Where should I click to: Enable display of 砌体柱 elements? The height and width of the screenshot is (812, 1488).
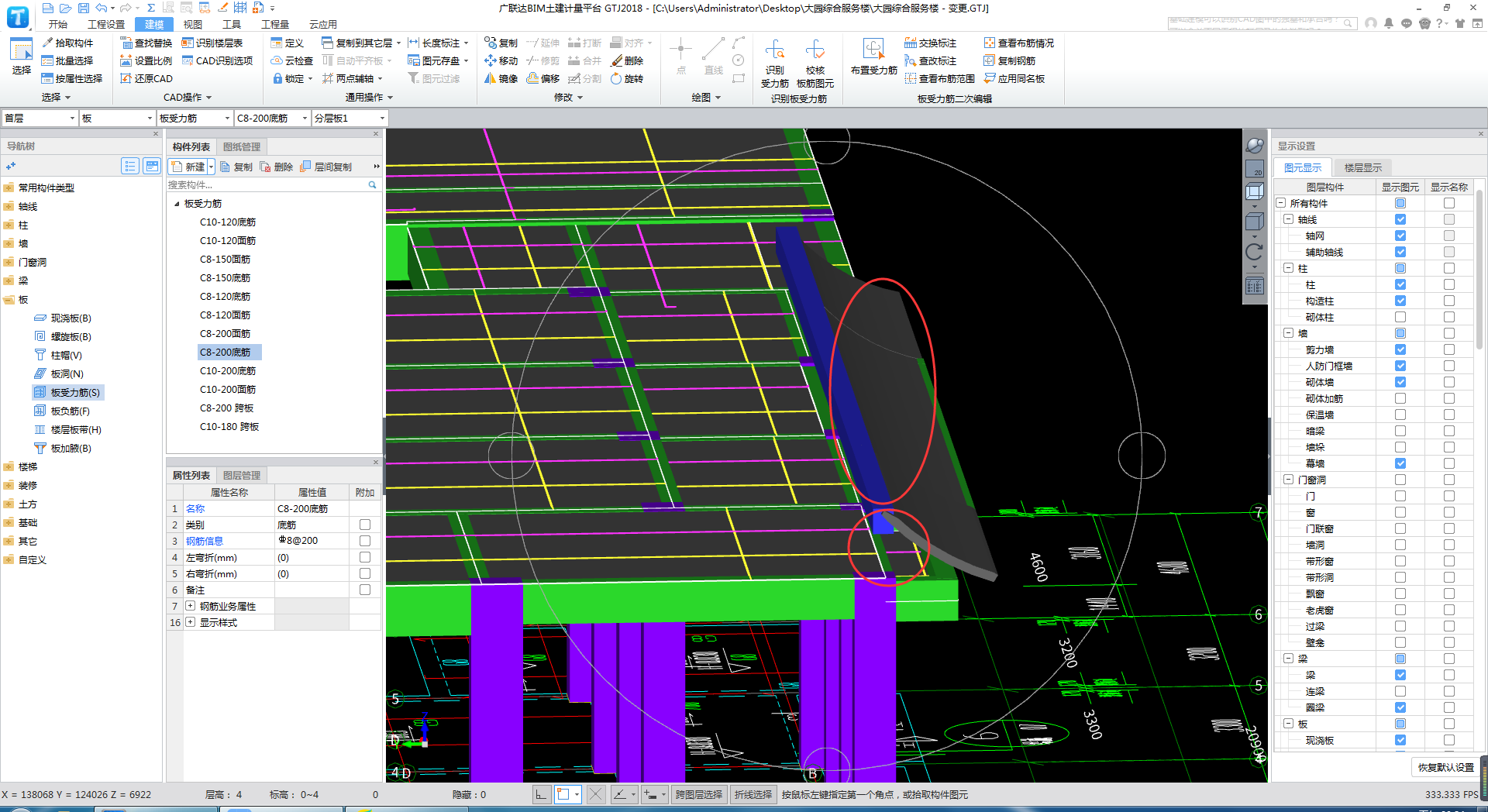[1400, 317]
